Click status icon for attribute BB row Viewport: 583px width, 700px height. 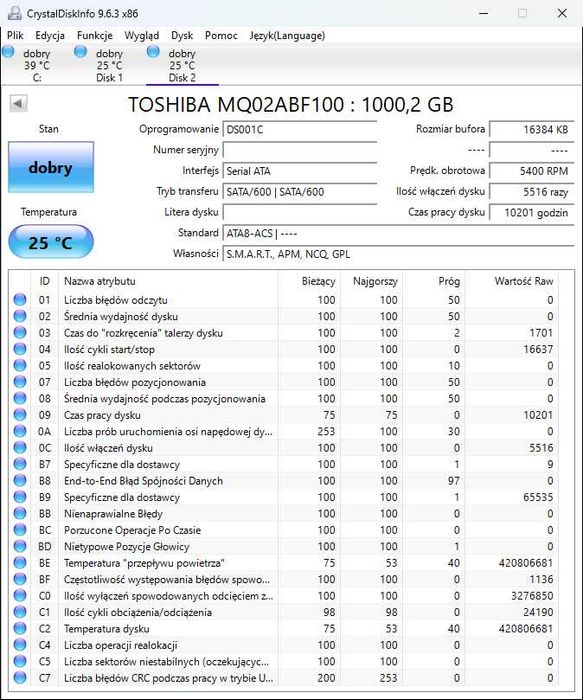click(x=20, y=513)
